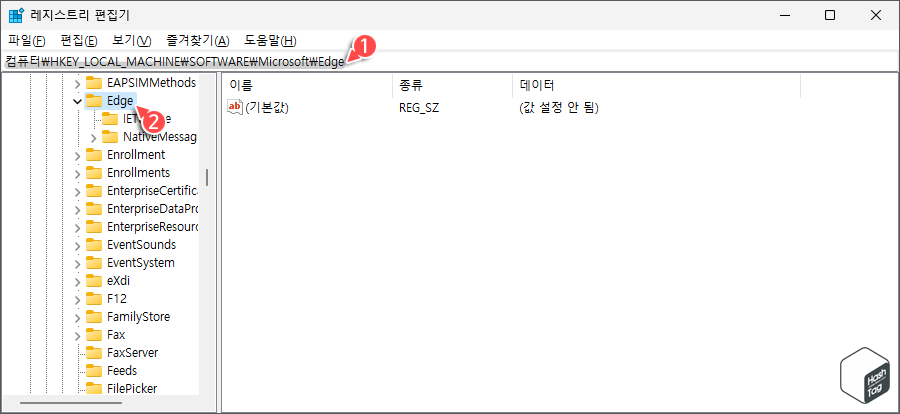Select the NativeMessaging key label
The image size is (900, 414).
(x=160, y=137)
